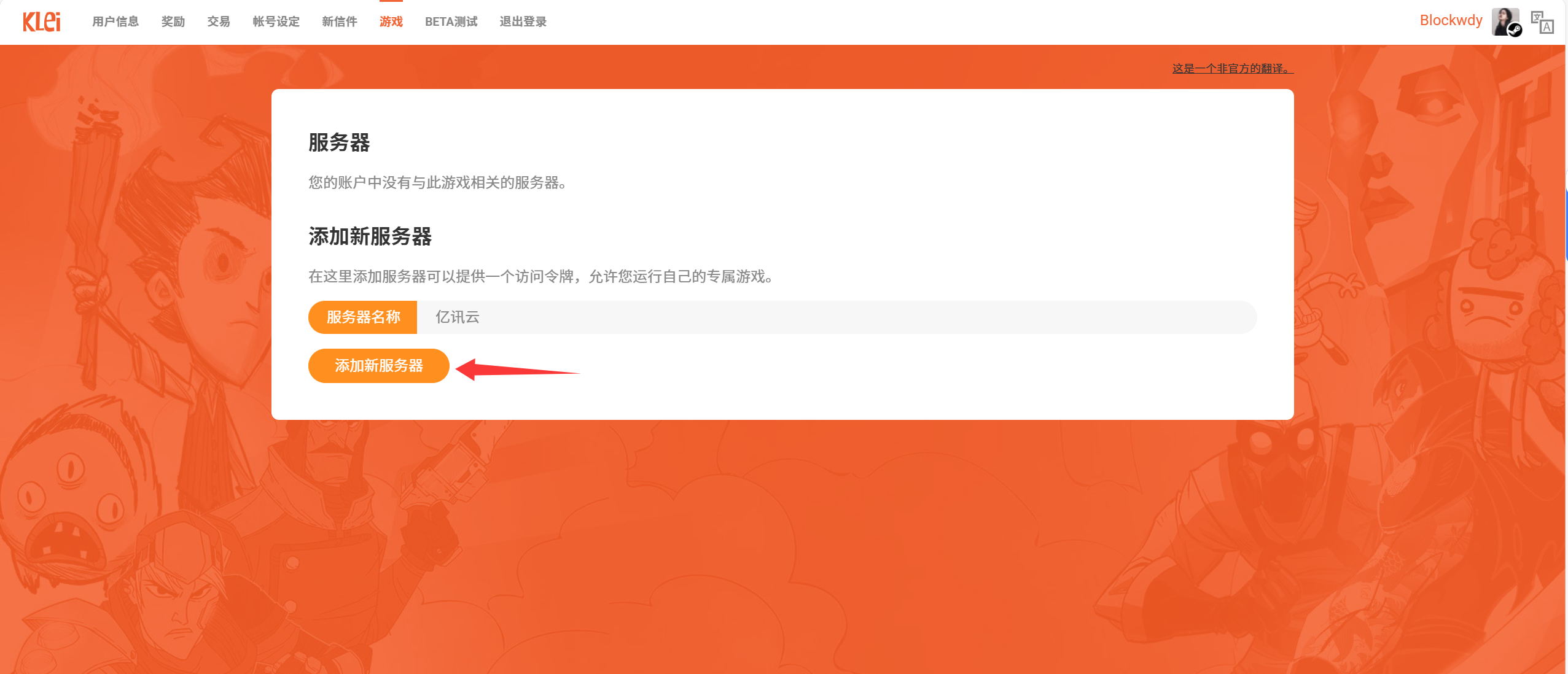Click the 服务器 heading

(339, 142)
